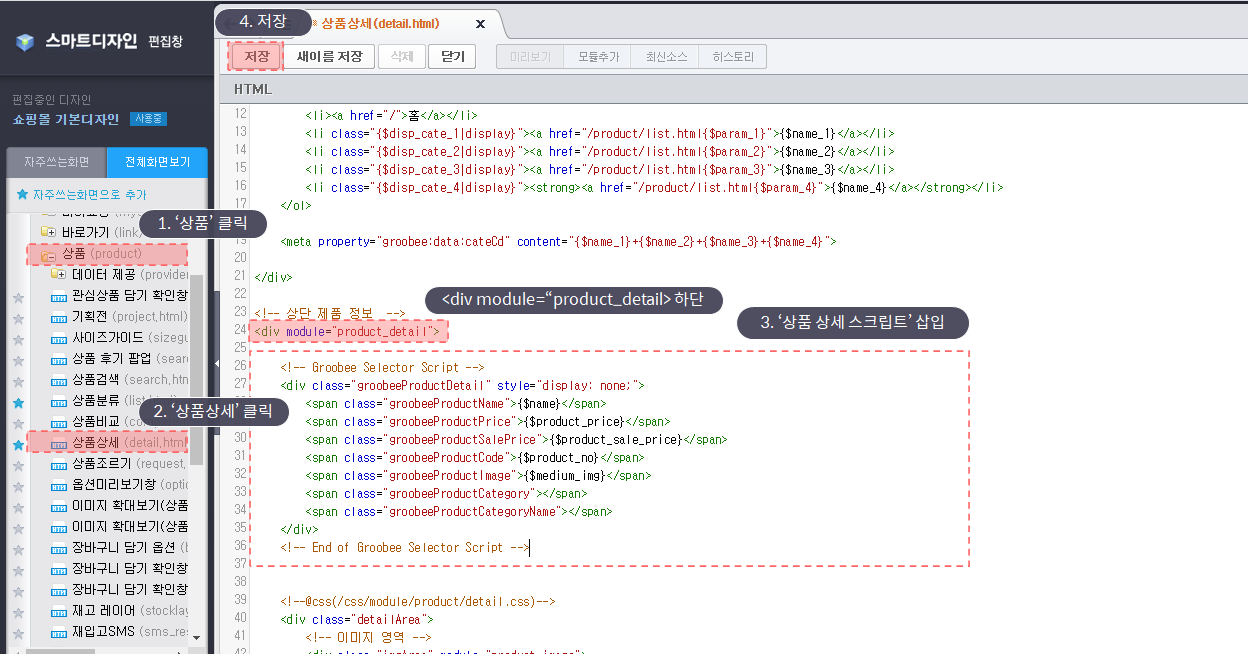Click 새이름 저장 button
Image resolution: width=1248 pixels, height=654 pixels.
(x=329, y=57)
